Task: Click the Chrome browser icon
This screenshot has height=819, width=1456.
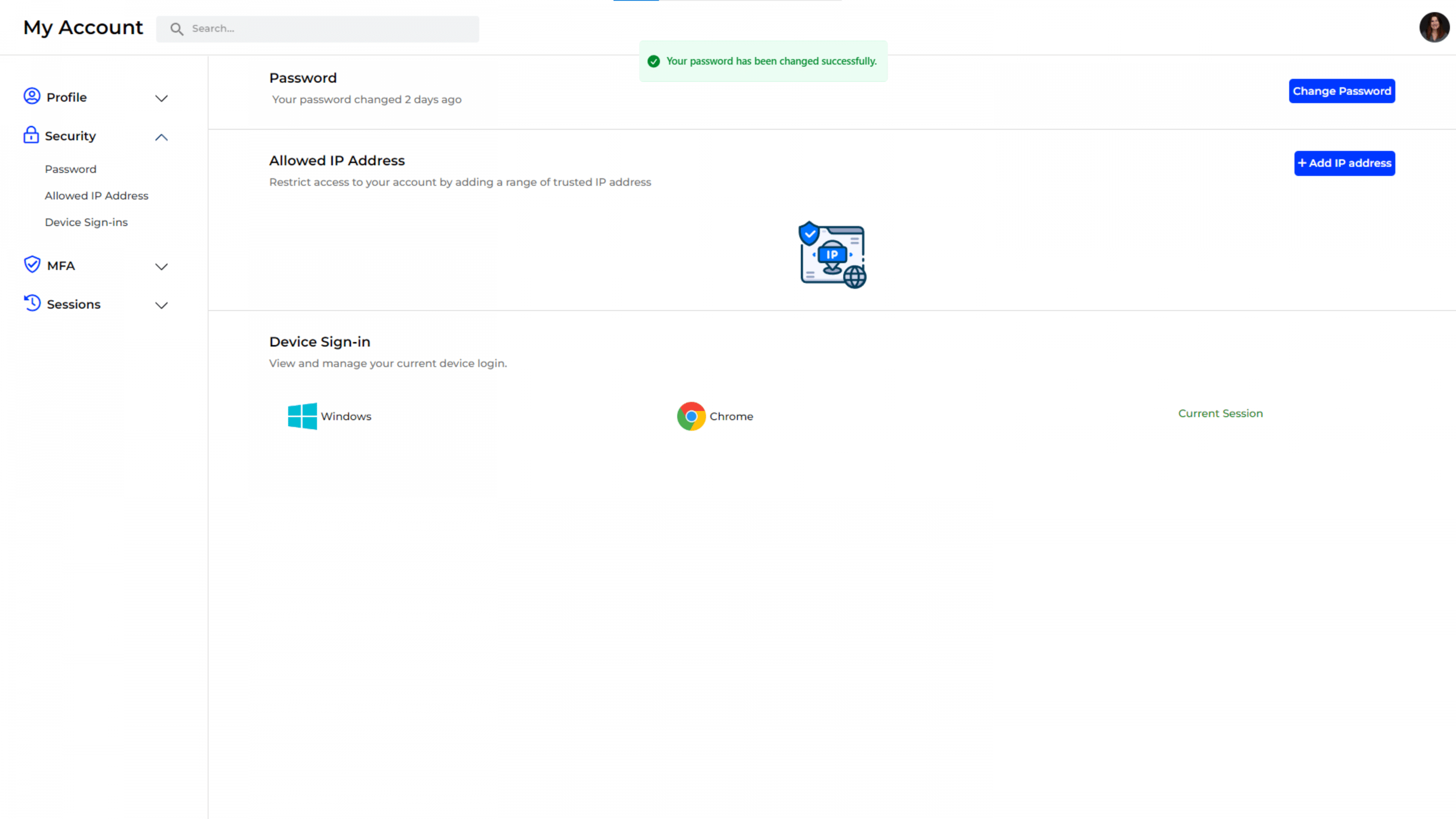Action: 691,416
